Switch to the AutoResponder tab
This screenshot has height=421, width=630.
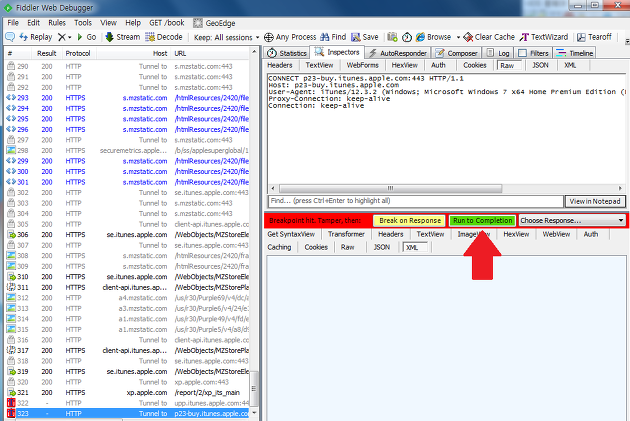coord(398,53)
